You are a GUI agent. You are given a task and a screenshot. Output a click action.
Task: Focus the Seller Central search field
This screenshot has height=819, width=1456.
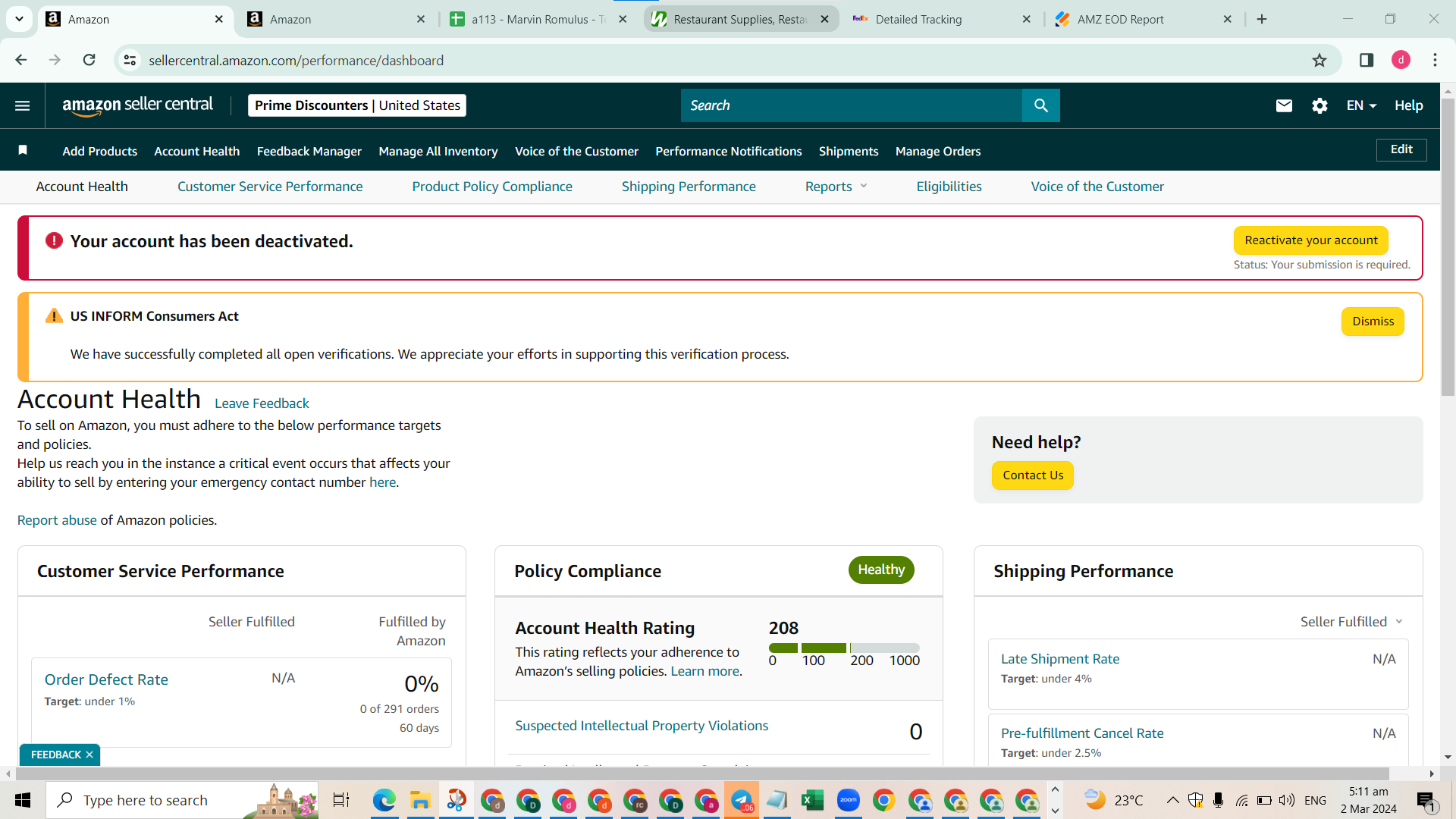tap(852, 105)
